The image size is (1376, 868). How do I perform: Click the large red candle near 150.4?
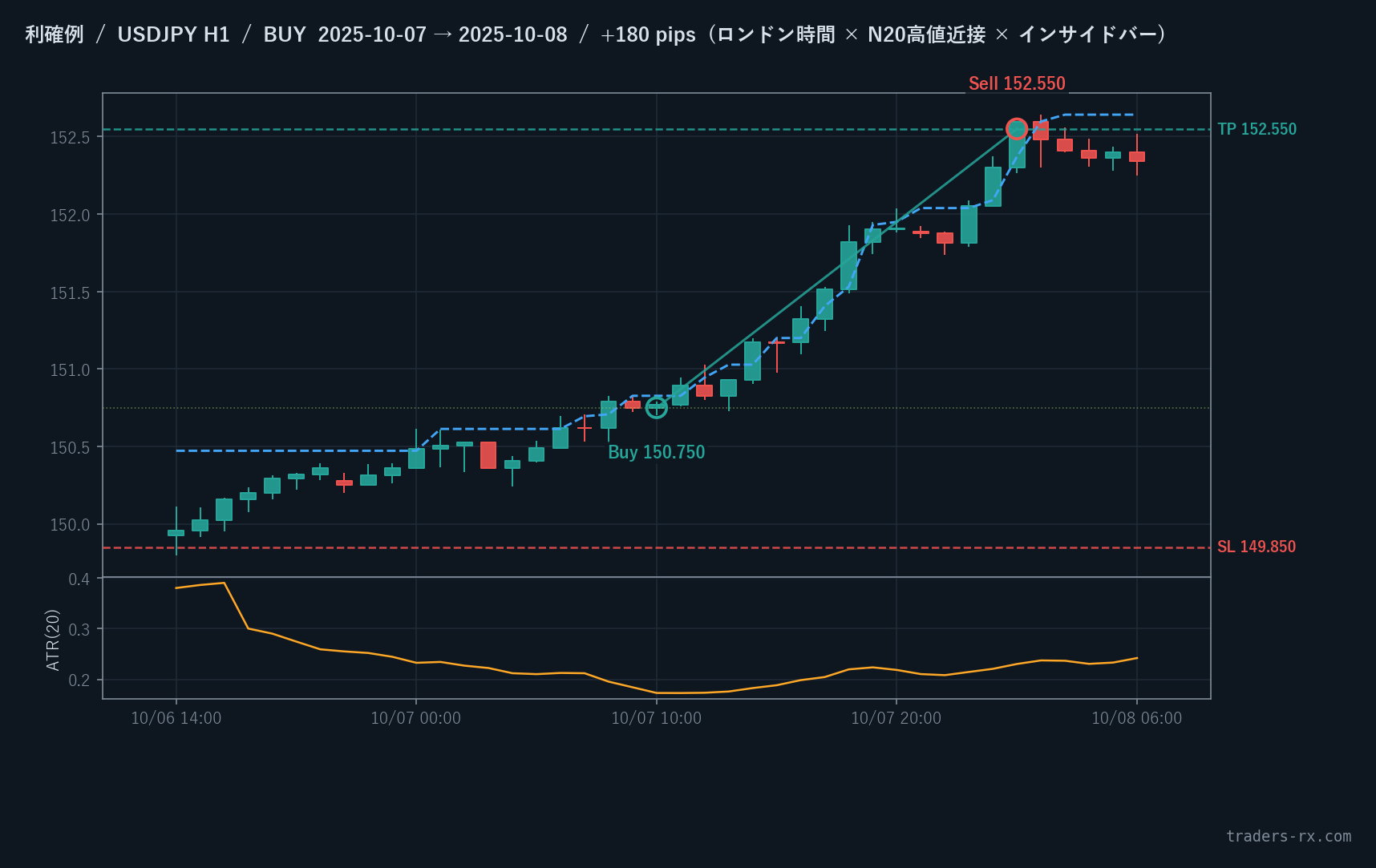(488, 455)
